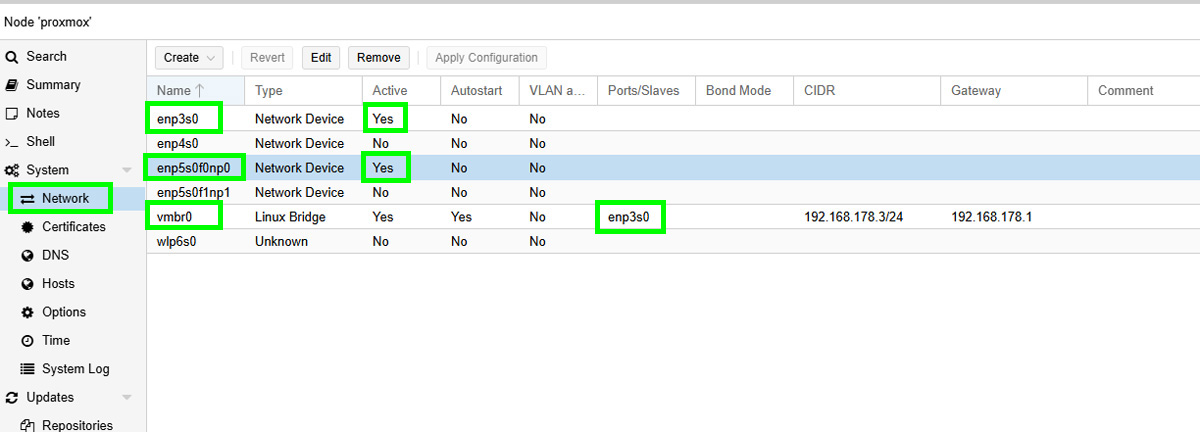
Task: Click the Search magnifier icon in sidebar
Action: coord(12,57)
